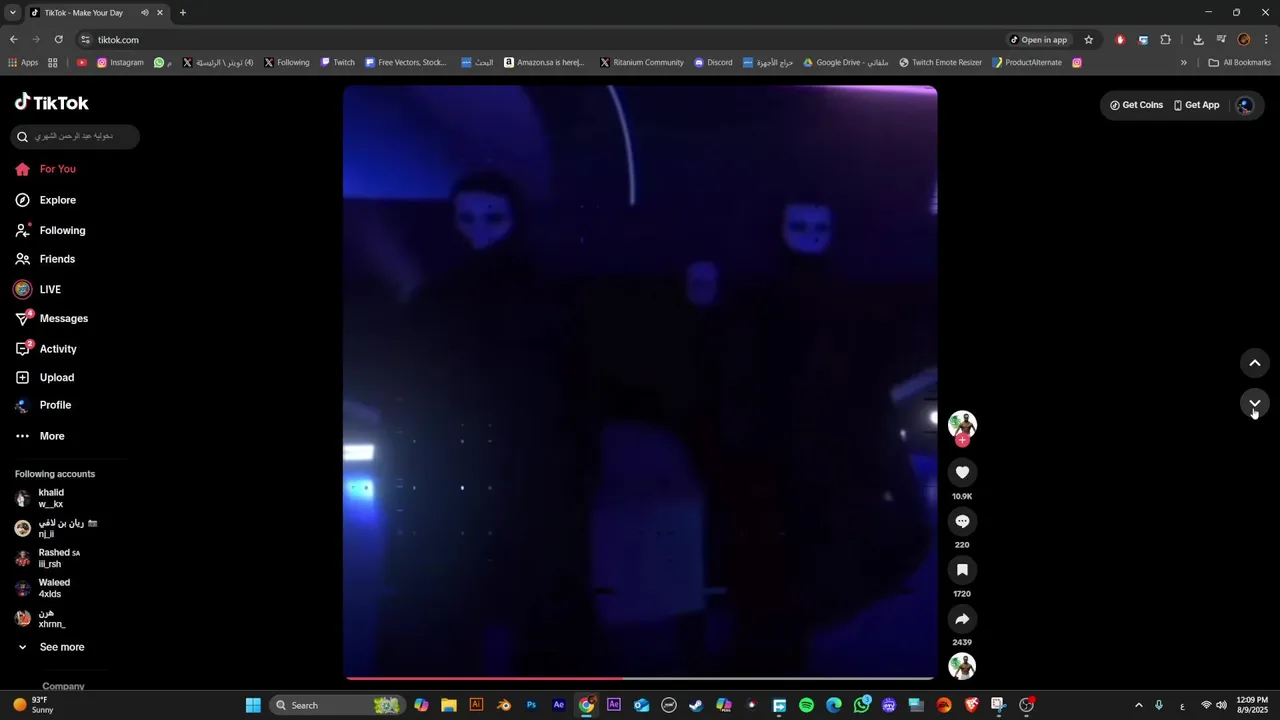The image size is (1280, 720).
Task: Open the weather widget showing 93°F Sunny
Action: [34, 705]
